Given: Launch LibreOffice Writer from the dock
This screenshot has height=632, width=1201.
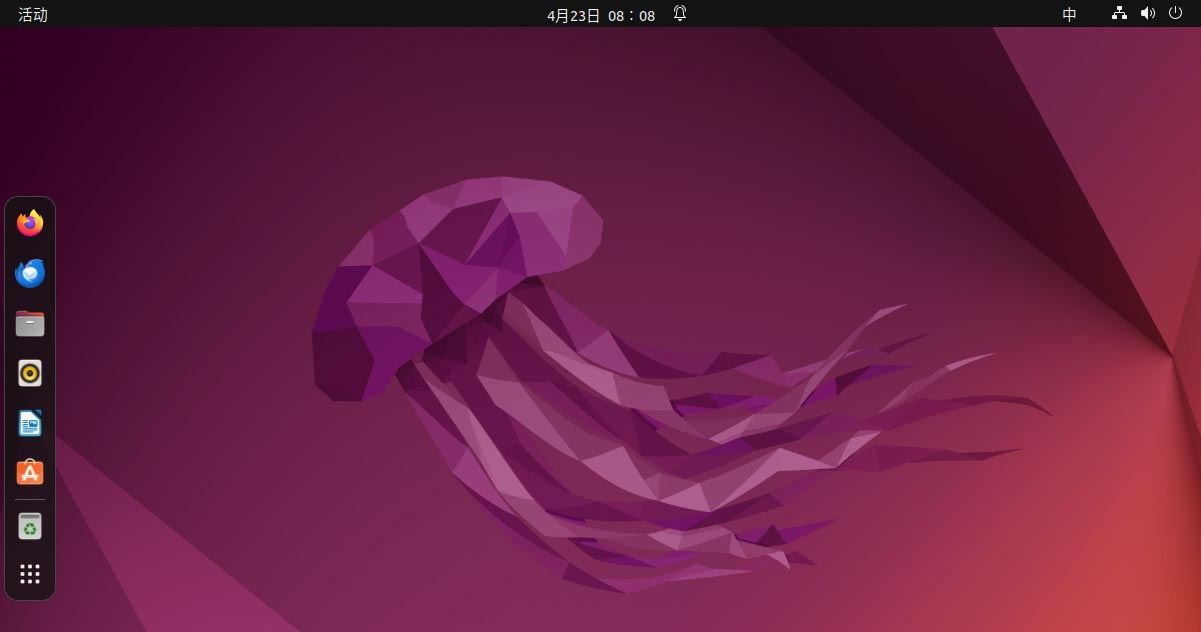Looking at the screenshot, I should pos(30,423).
